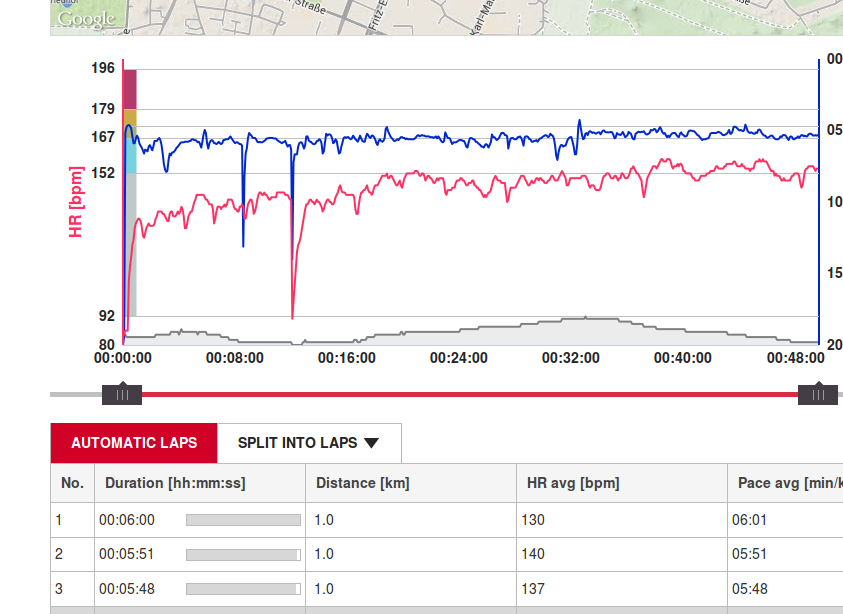
Task: Switch to the Automatic Laps tab
Action: click(134, 443)
